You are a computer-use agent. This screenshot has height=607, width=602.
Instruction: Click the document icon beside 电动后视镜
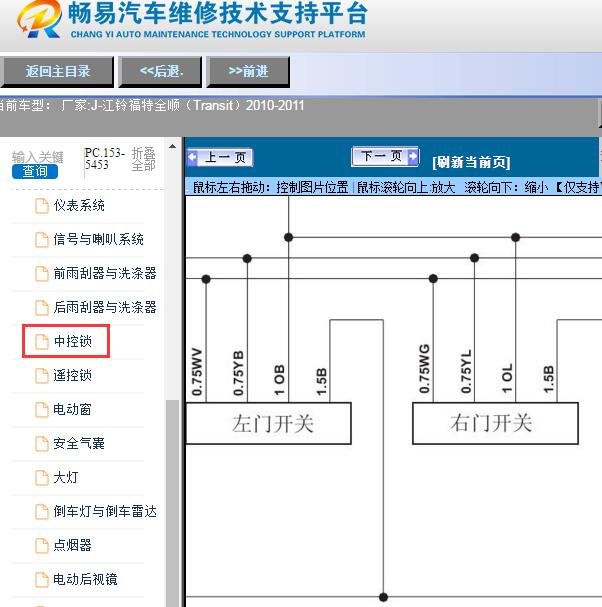coord(41,580)
